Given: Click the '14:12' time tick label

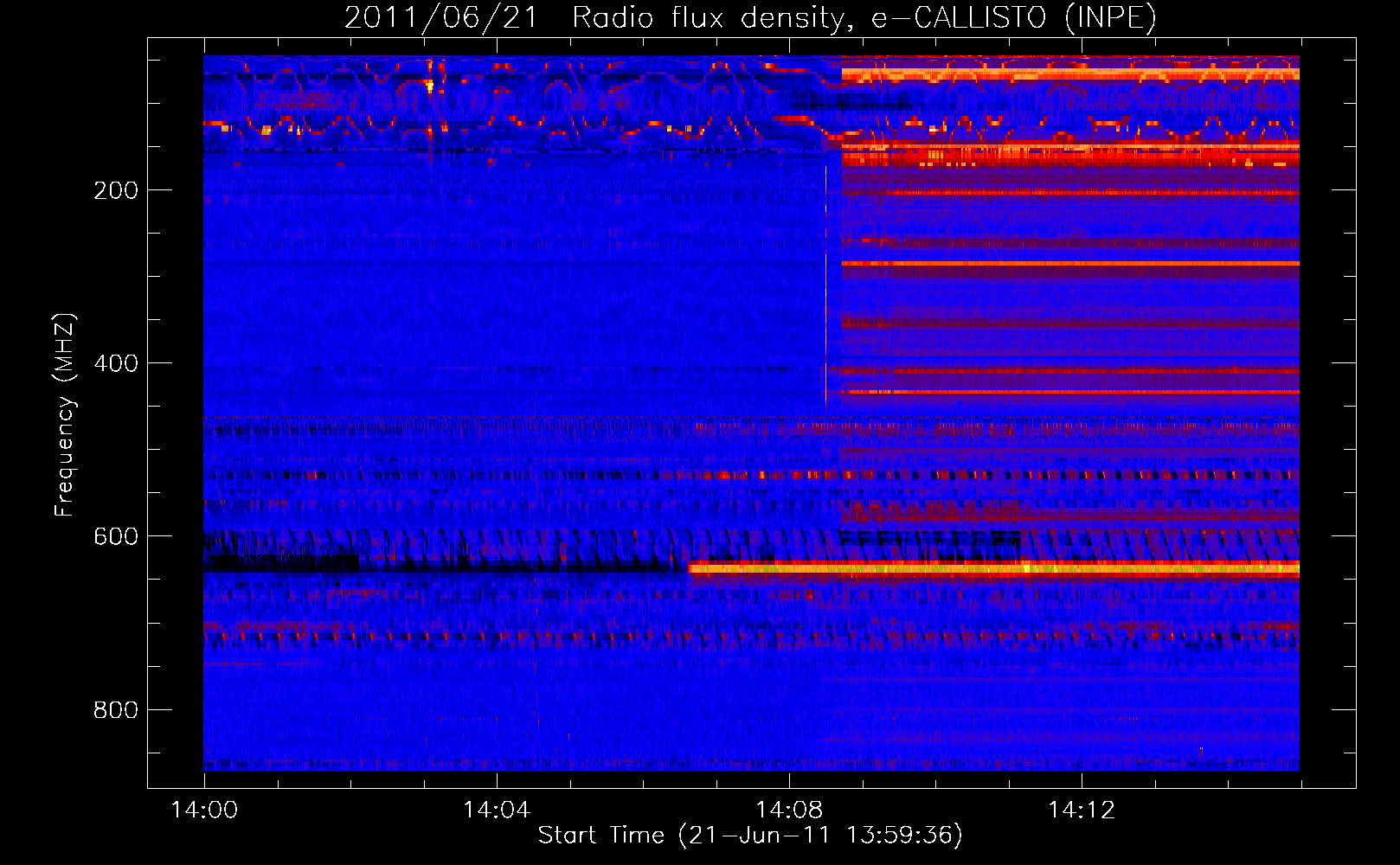Looking at the screenshot, I should pos(1082,811).
